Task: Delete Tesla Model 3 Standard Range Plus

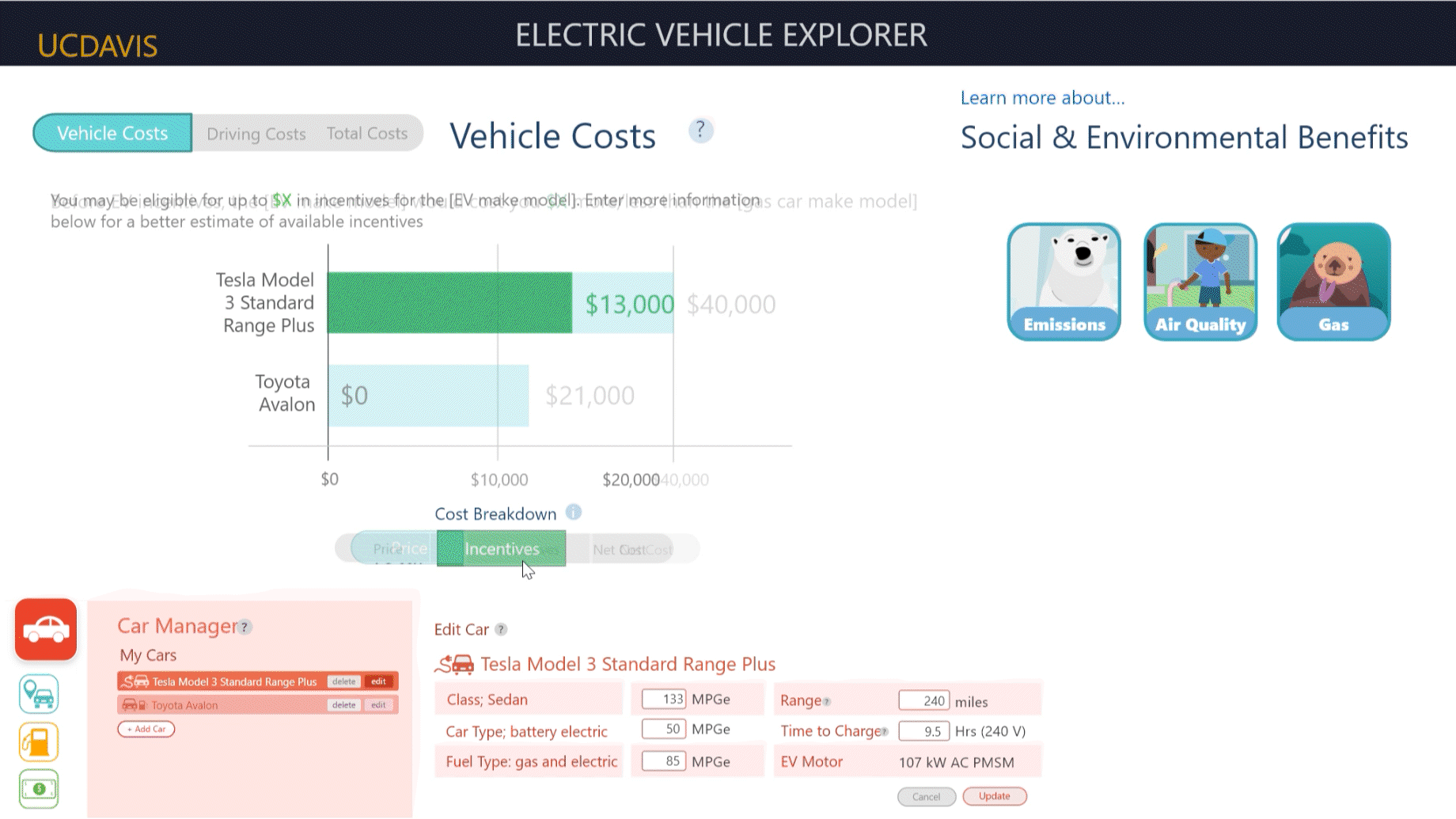Action: 344,681
